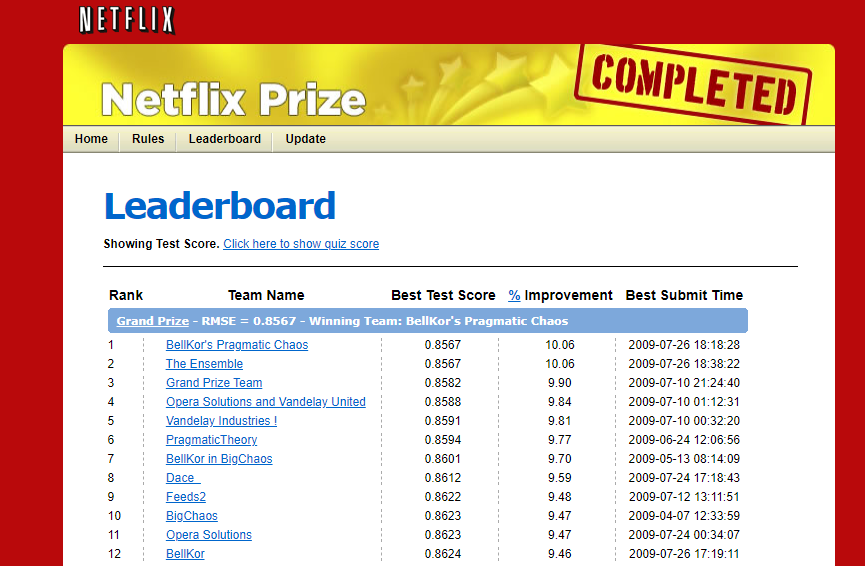Click the Leaderboard page heading
This screenshot has width=865, height=566.
tap(220, 206)
